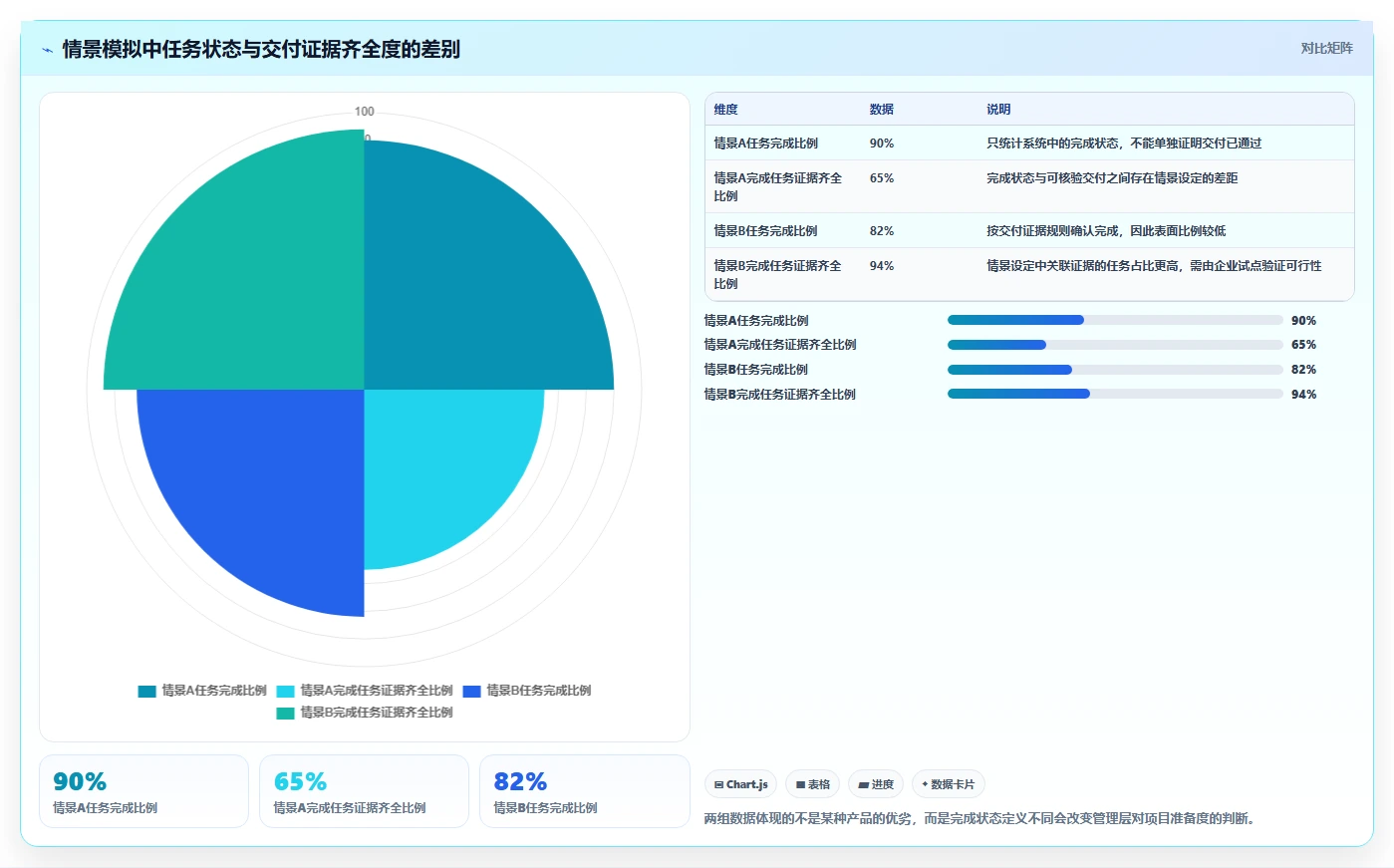1394x868 pixels.
Task: Click the dashboard title 情景模拟中任务状态与交付证据齐全度的差别
Action: 261,49
